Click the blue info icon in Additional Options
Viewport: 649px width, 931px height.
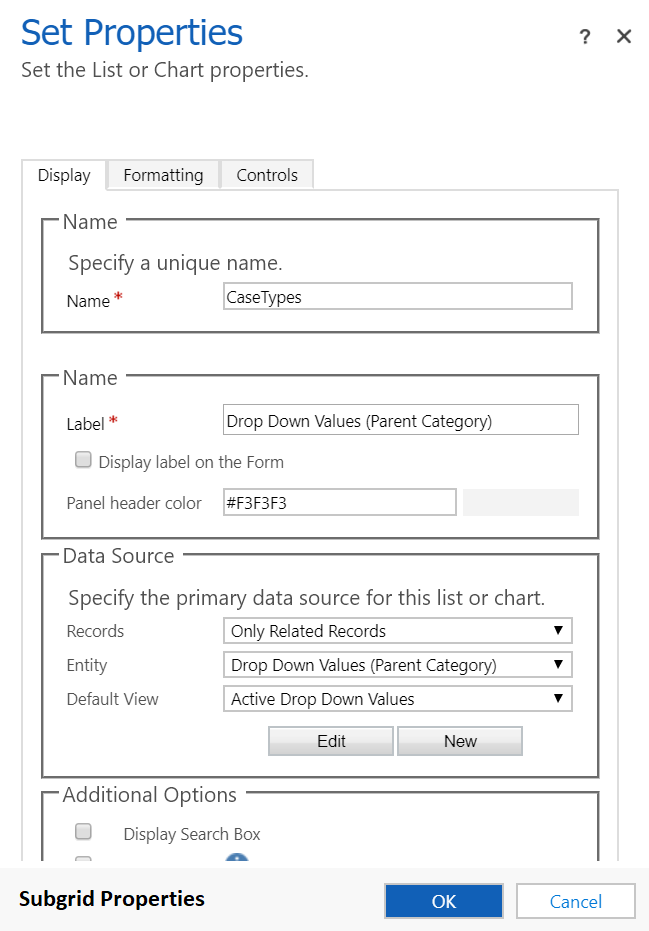[x=237, y=859]
